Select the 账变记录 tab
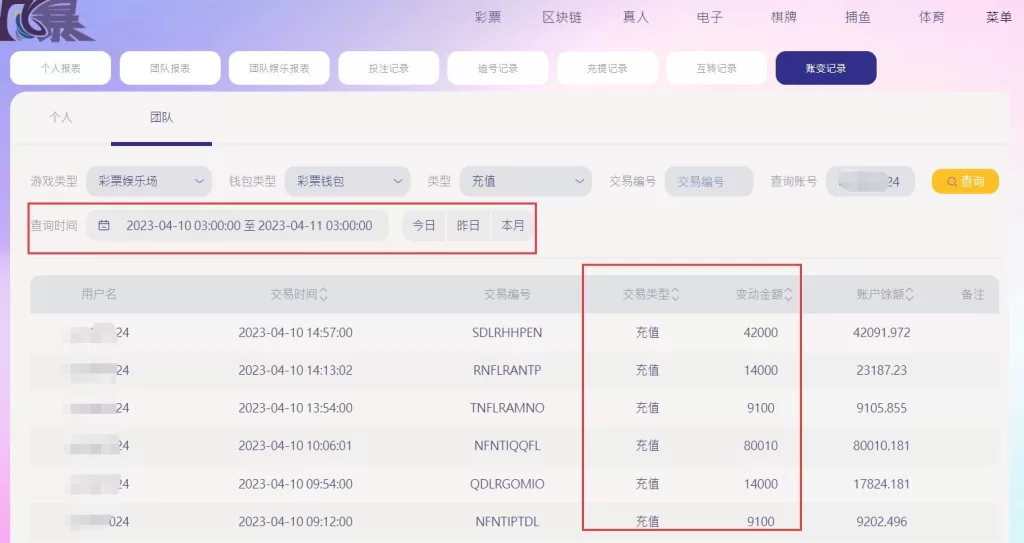This screenshot has height=543, width=1024. pos(826,68)
